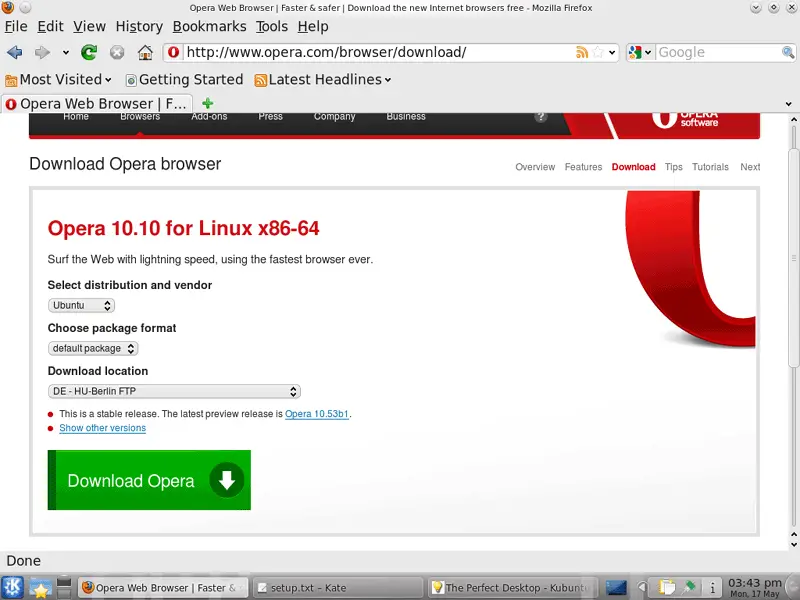
Task: Open the list all tabs dropdown arrow
Action: (789, 104)
